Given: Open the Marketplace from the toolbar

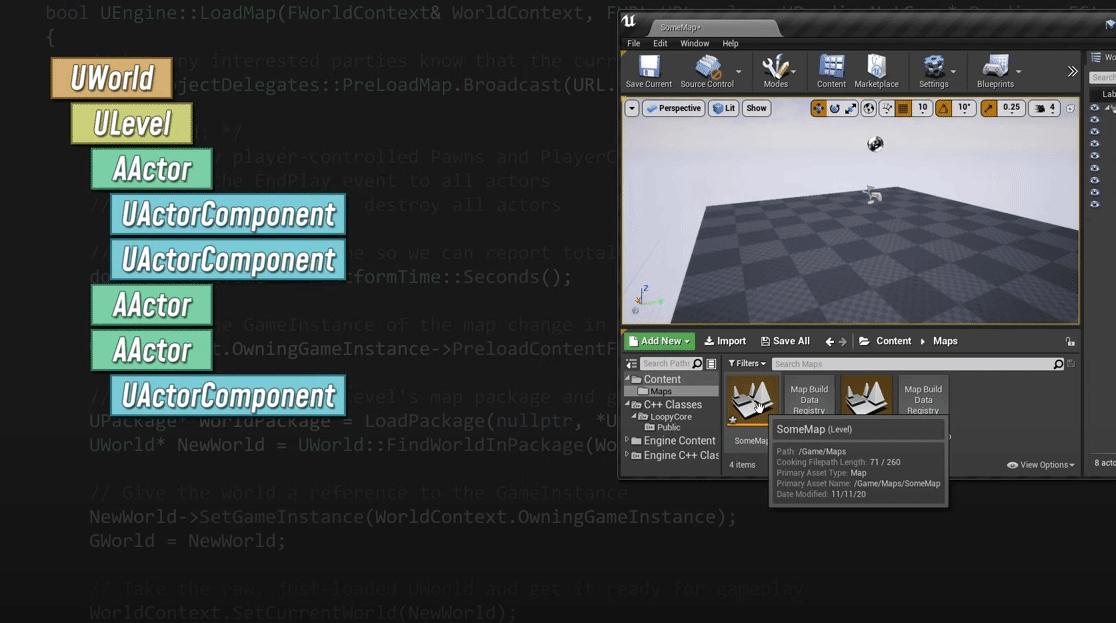Looking at the screenshot, I should [x=876, y=71].
